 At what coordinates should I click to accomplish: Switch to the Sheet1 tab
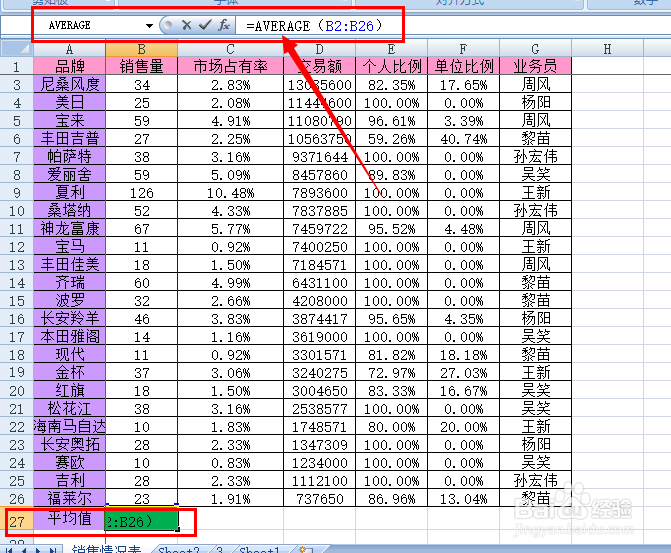(259, 550)
